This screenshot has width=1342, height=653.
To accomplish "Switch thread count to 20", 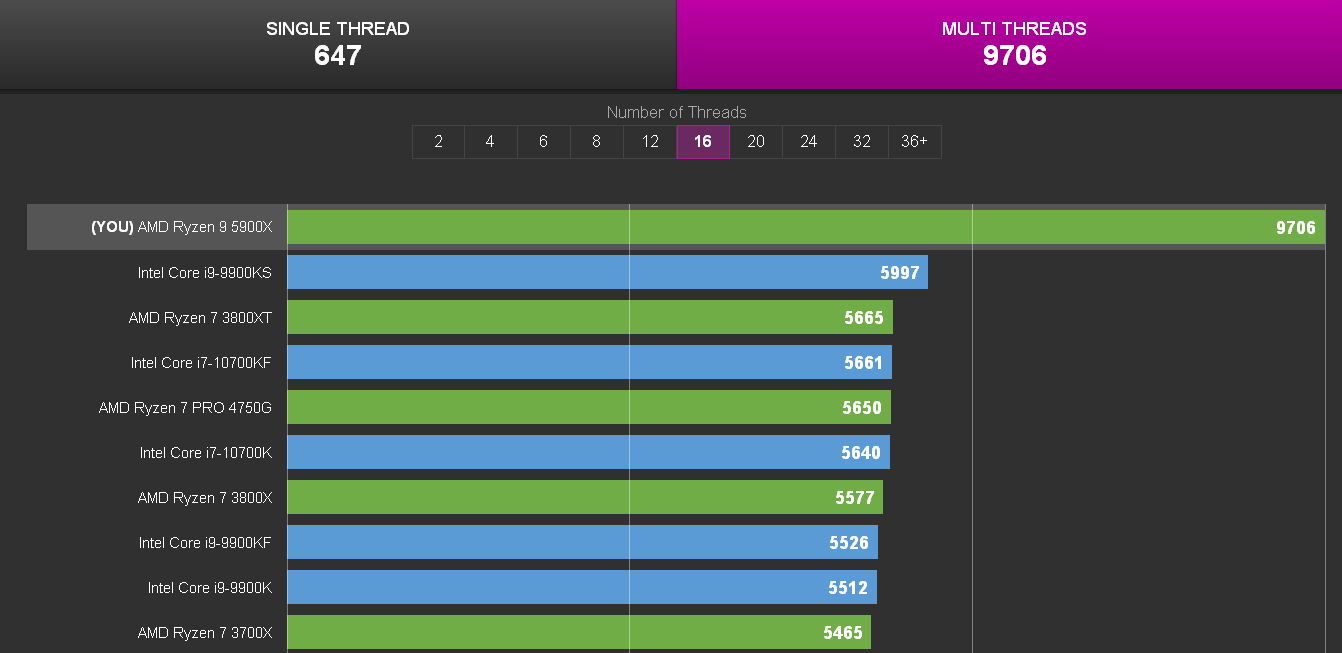I will click(x=756, y=142).
